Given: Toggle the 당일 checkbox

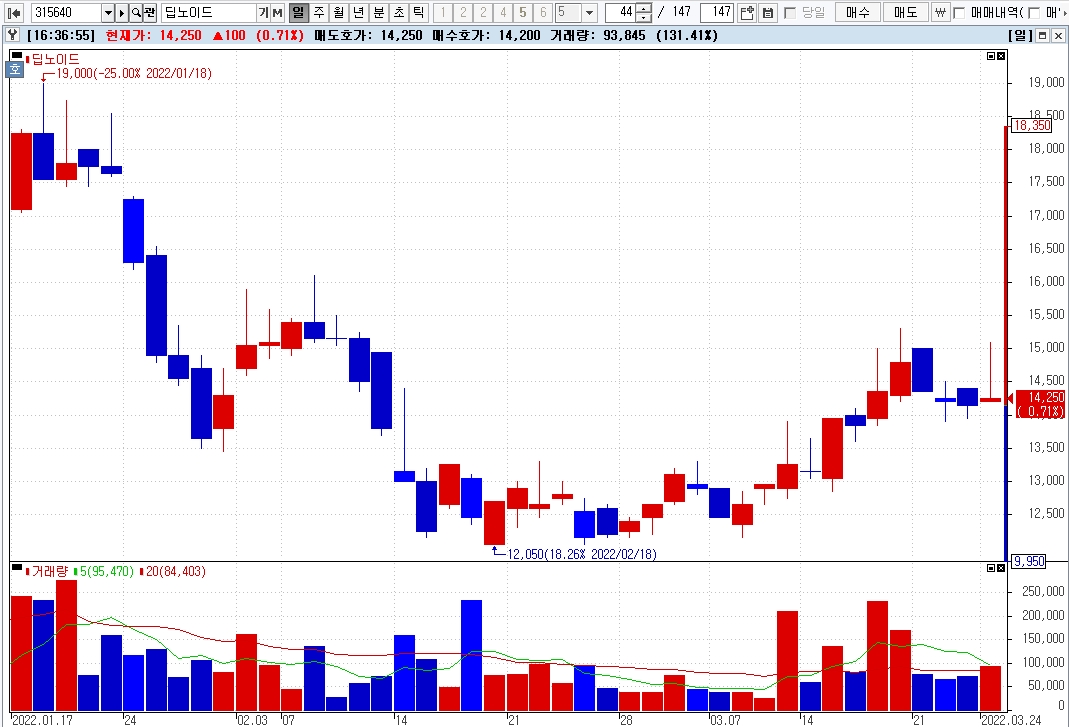Looking at the screenshot, I should coord(790,12).
